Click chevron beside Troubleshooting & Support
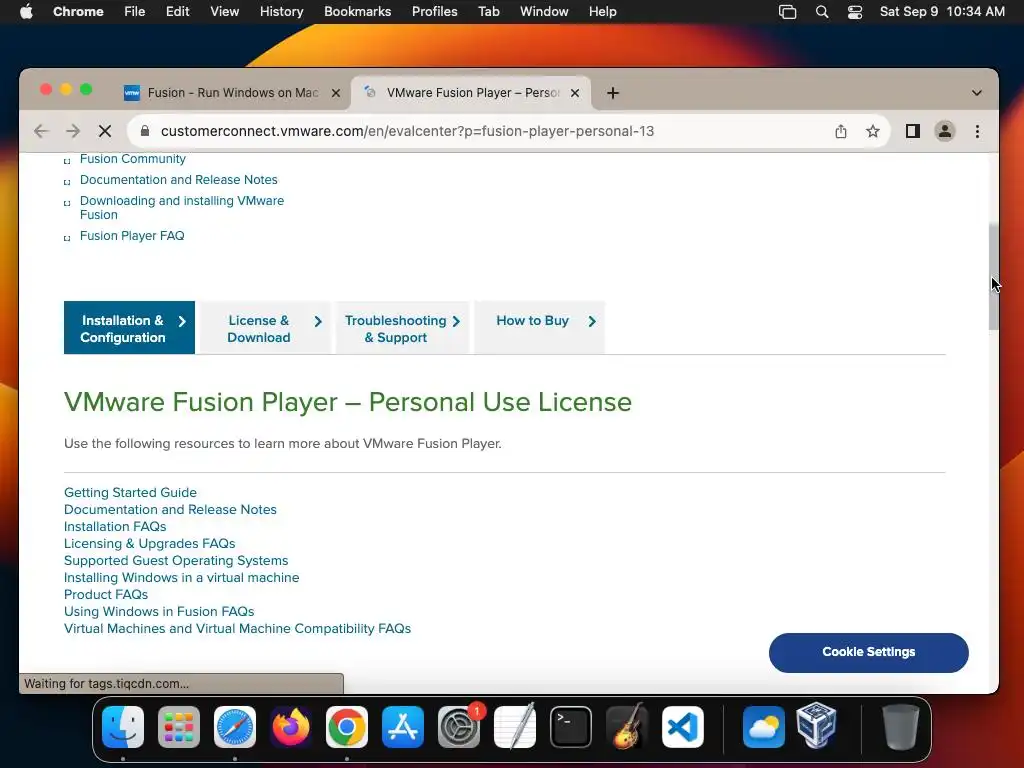Viewport: 1024px width, 768px height. pyautogui.click(x=456, y=321)
